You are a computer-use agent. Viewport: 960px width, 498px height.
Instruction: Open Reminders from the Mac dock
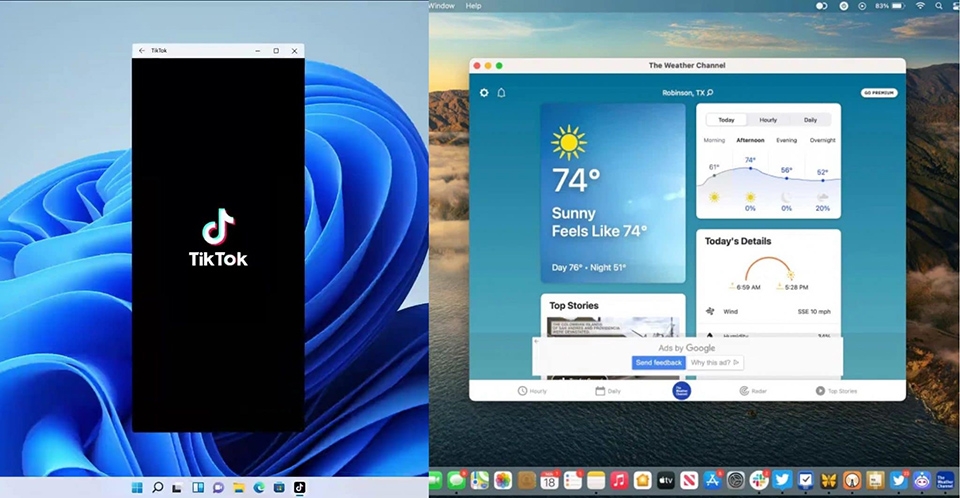point(572,481)
